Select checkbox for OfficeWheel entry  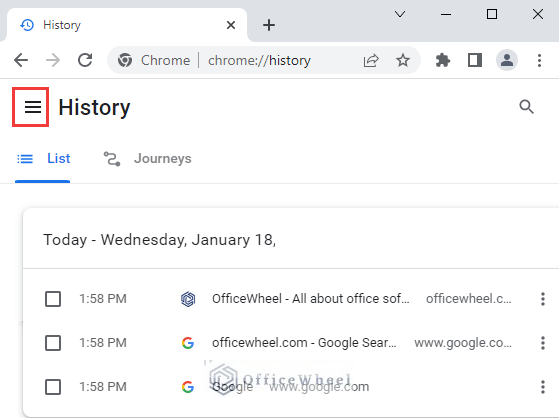pos(53,299)
